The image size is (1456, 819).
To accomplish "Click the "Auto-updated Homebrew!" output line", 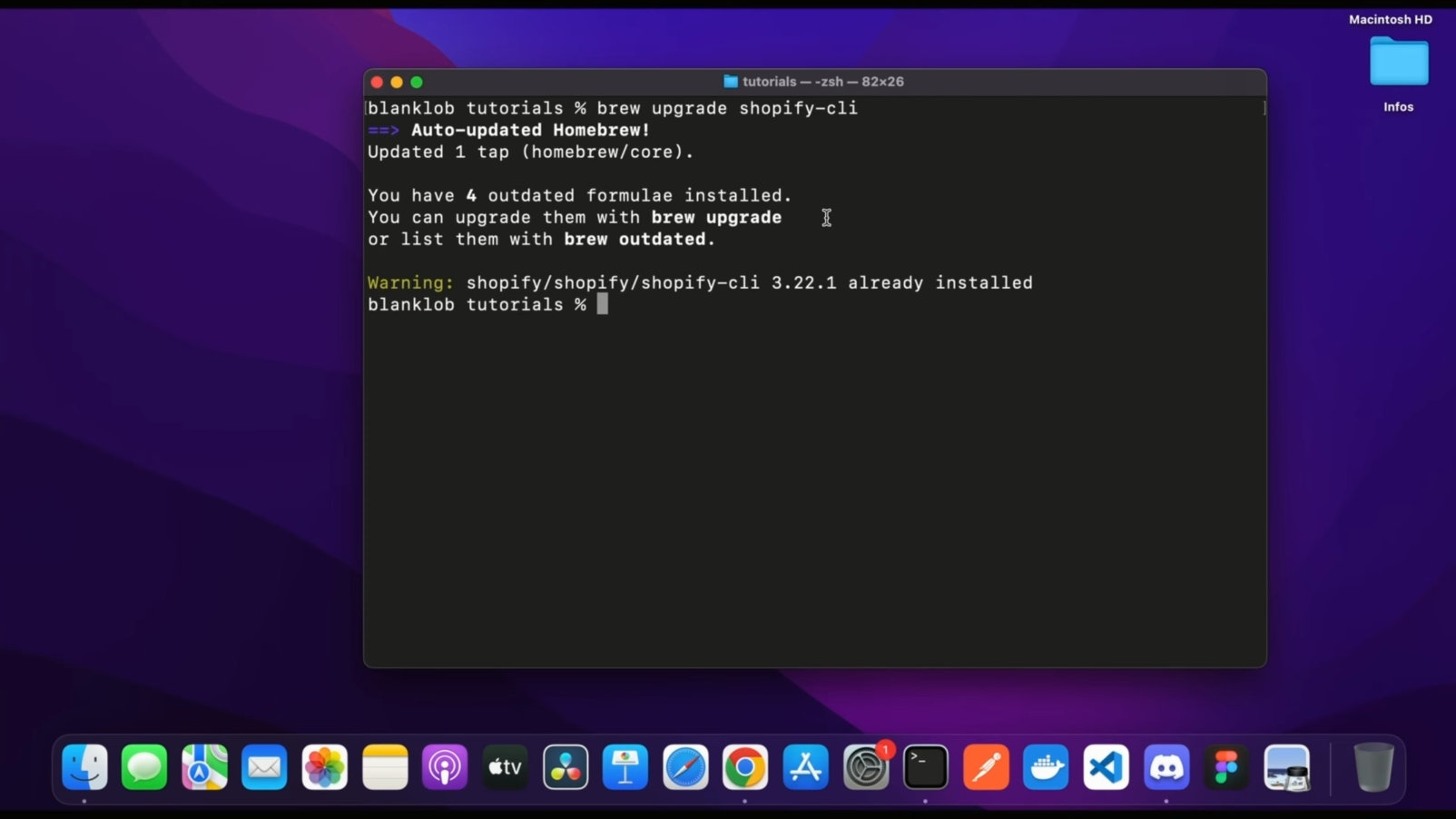I will [x=530, y=130].
